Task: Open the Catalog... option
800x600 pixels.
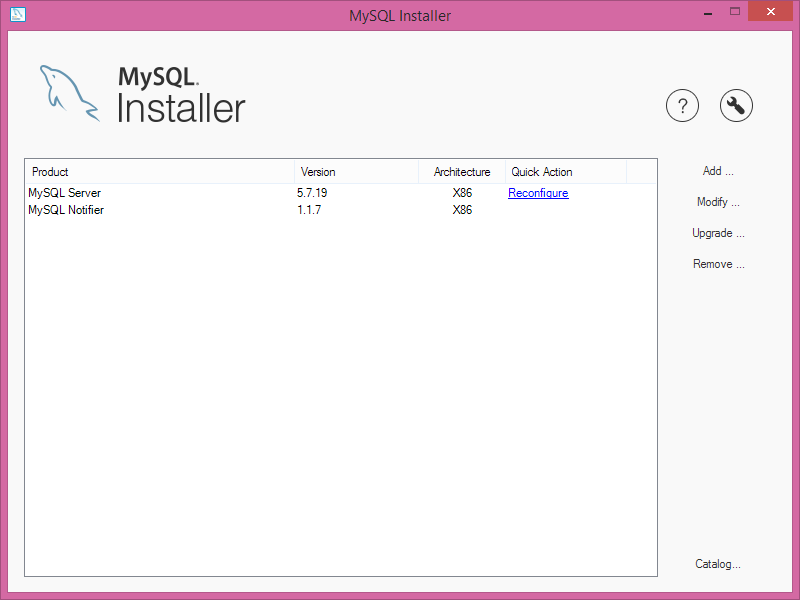Action: [717, 564]
